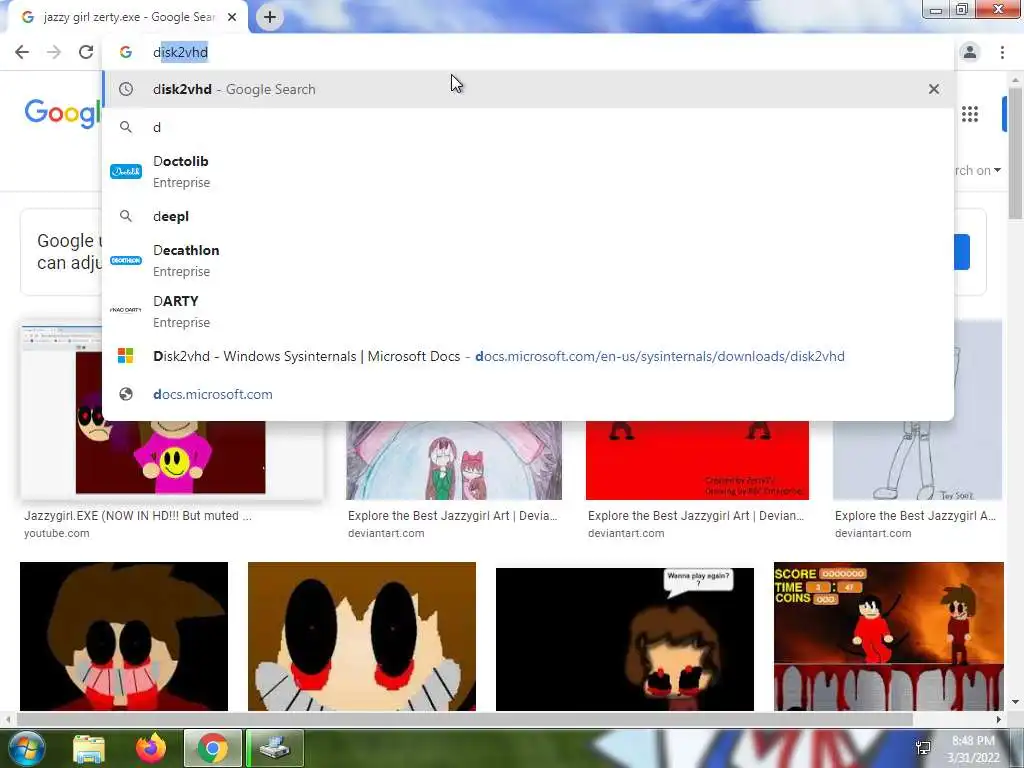This screenshot has width=1024, height=768.
Task: Open 'Explore the Best Jazzygirl Art | Devia...' link
Action: click(x=453, y=515)
